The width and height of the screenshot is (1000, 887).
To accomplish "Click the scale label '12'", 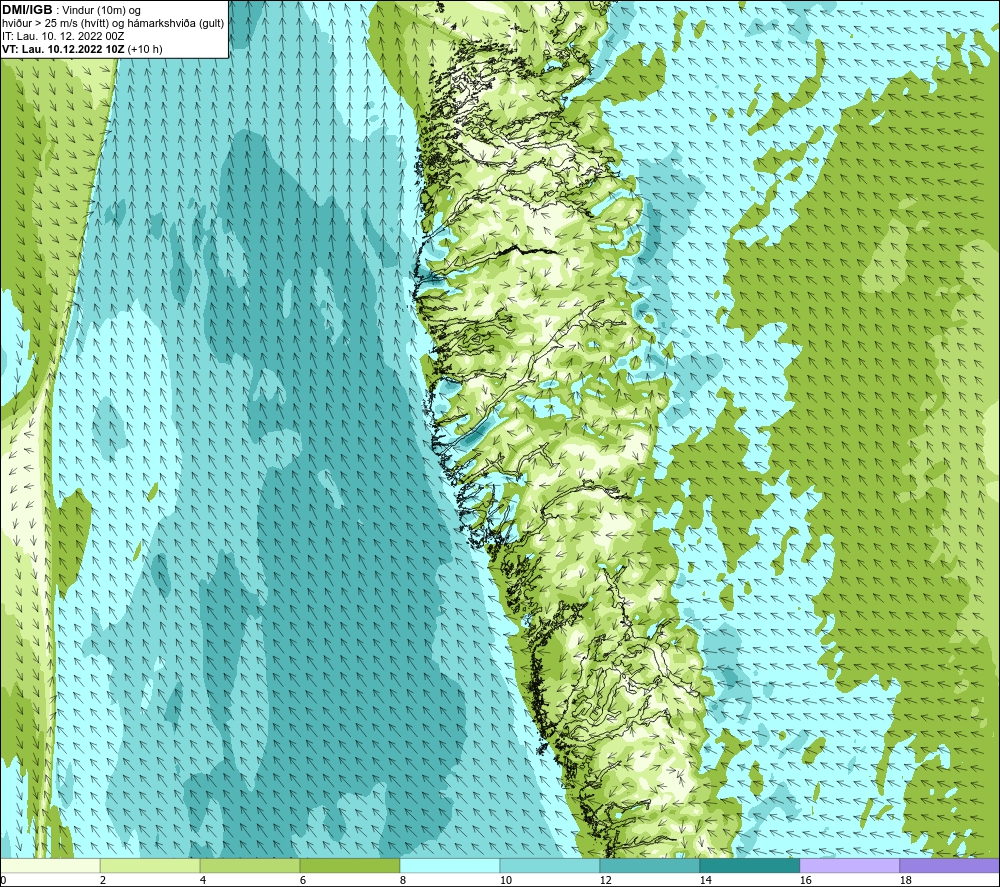I will tap(605, 880).
